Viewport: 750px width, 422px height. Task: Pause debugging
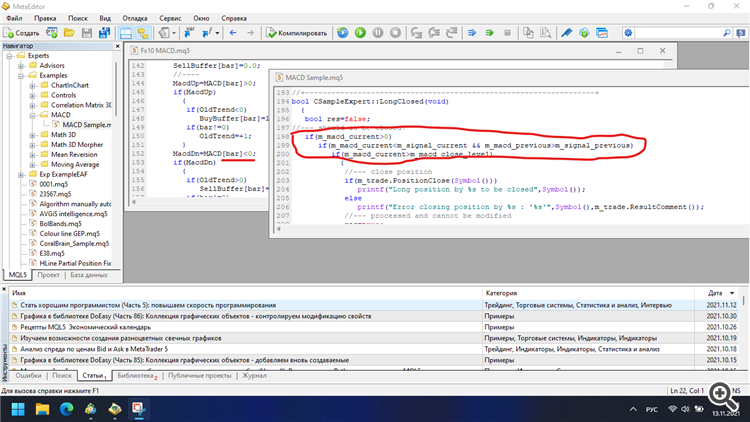coord(378,33)
